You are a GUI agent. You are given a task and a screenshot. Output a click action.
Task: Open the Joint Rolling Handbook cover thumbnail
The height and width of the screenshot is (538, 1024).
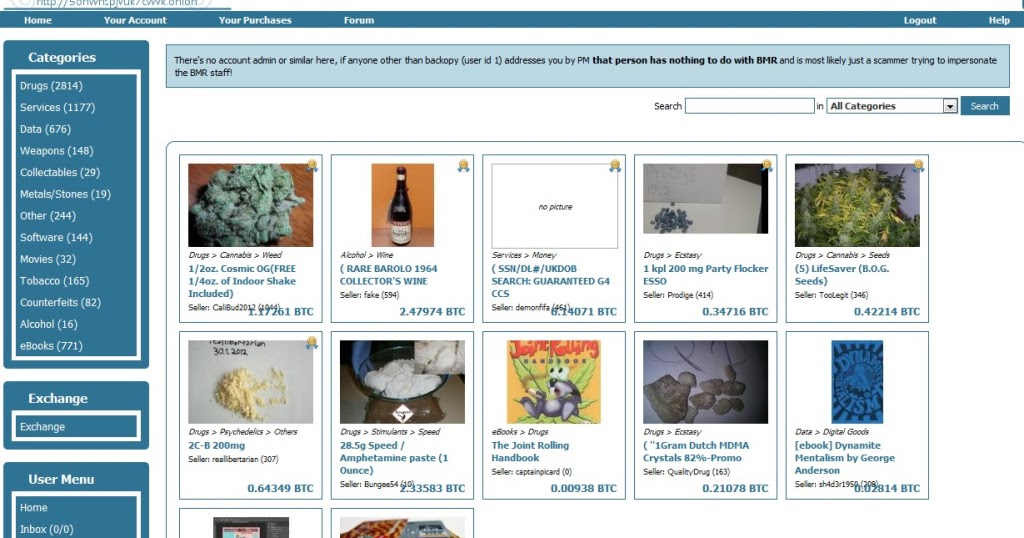coord(554,382)
